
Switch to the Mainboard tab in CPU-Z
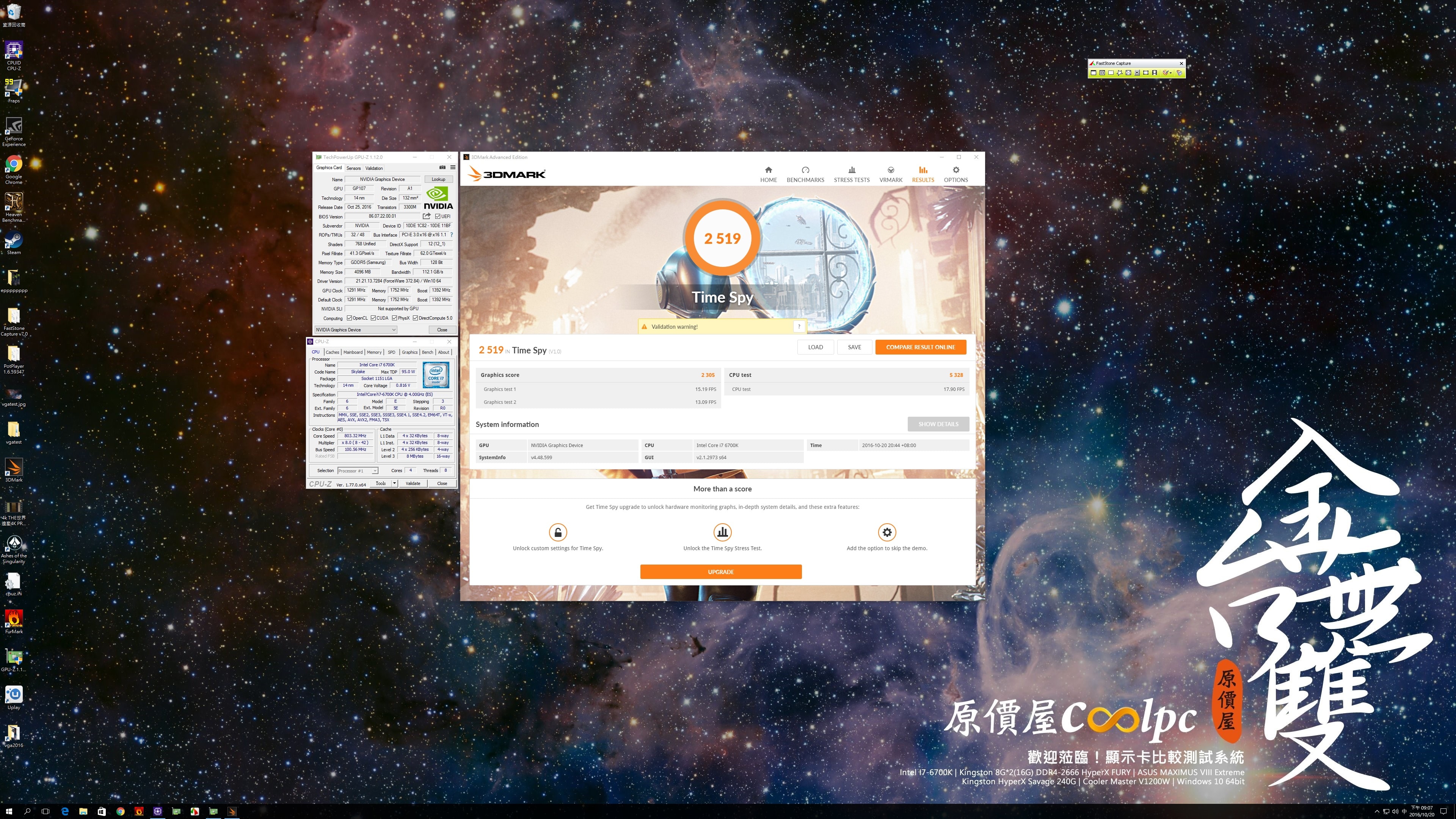click(x=353, y=352)
